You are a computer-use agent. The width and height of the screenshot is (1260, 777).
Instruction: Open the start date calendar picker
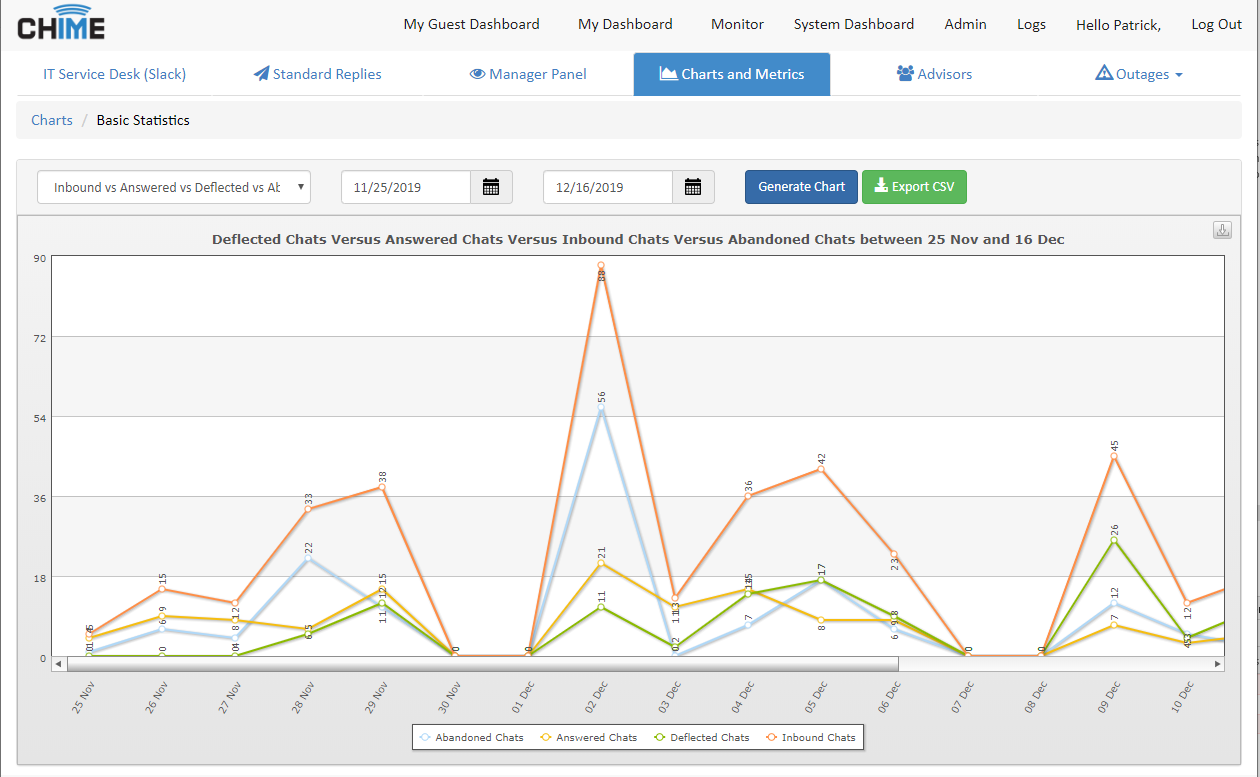[491, 187]
